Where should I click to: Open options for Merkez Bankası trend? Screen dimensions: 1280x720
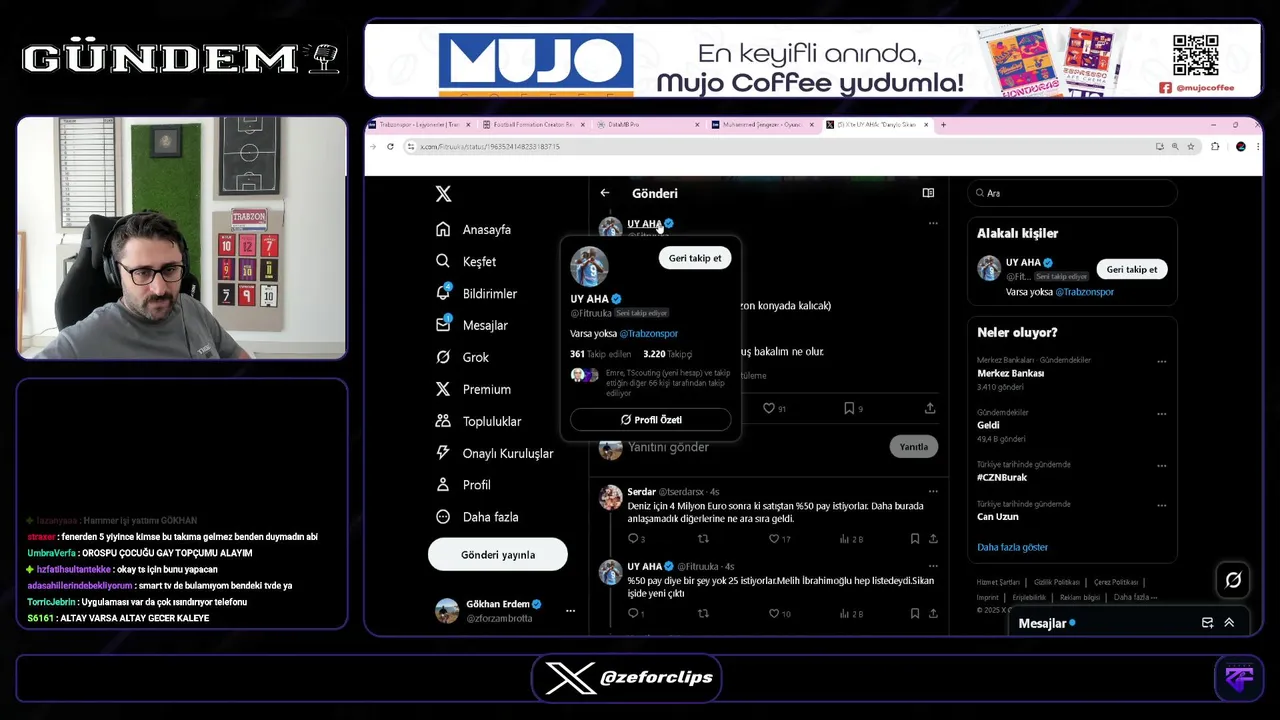pos(1161,362)
